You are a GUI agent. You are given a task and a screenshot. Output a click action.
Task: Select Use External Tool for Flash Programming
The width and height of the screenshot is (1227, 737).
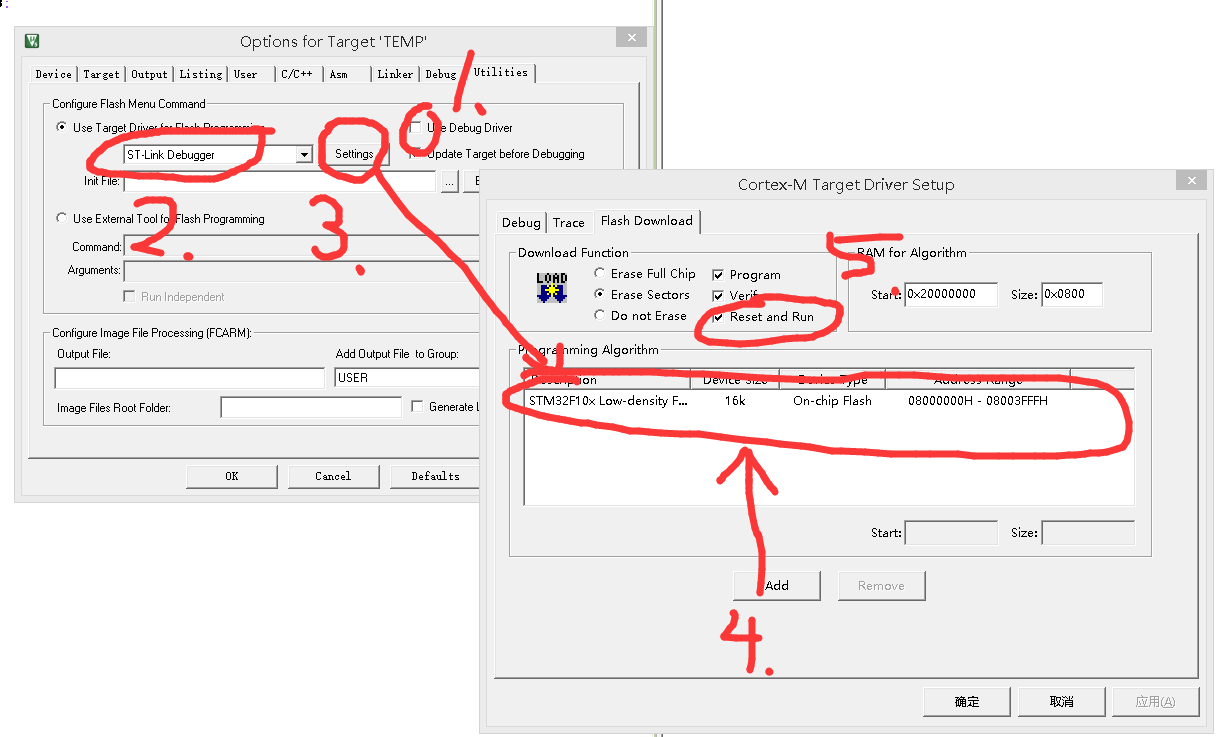click(x=63, y=218)
